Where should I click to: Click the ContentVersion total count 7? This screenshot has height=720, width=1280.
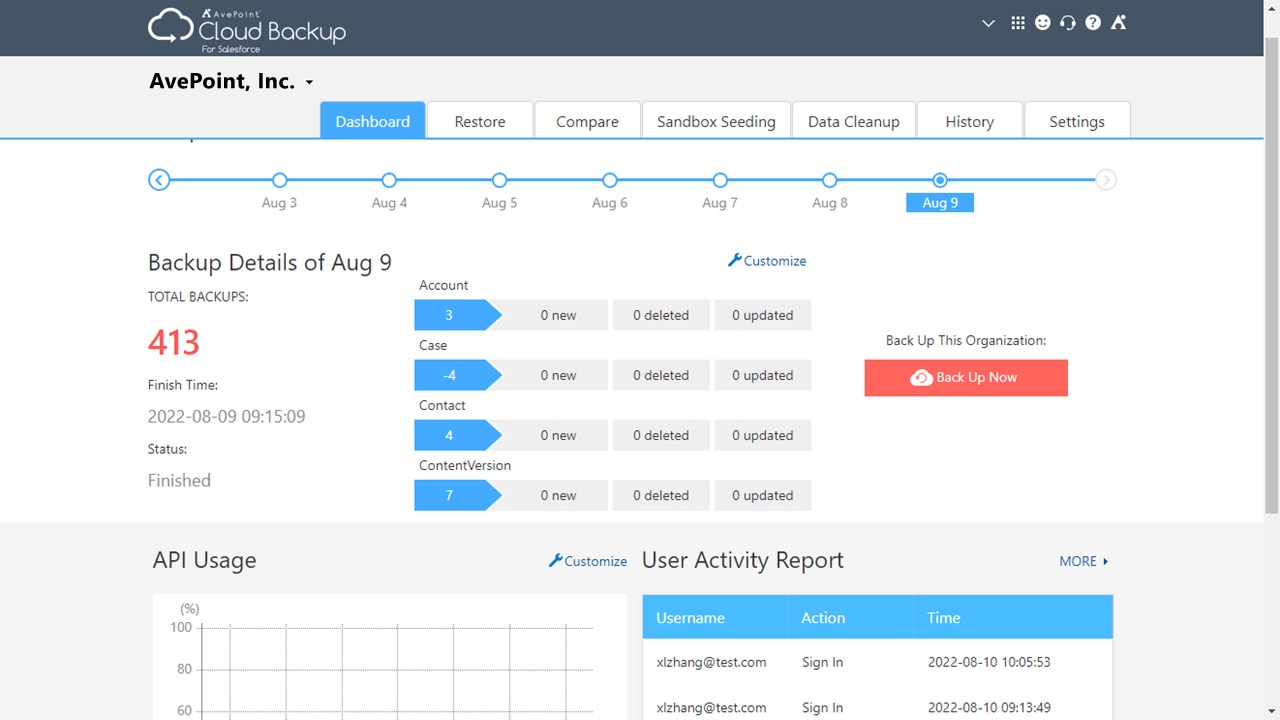(457, 495)
